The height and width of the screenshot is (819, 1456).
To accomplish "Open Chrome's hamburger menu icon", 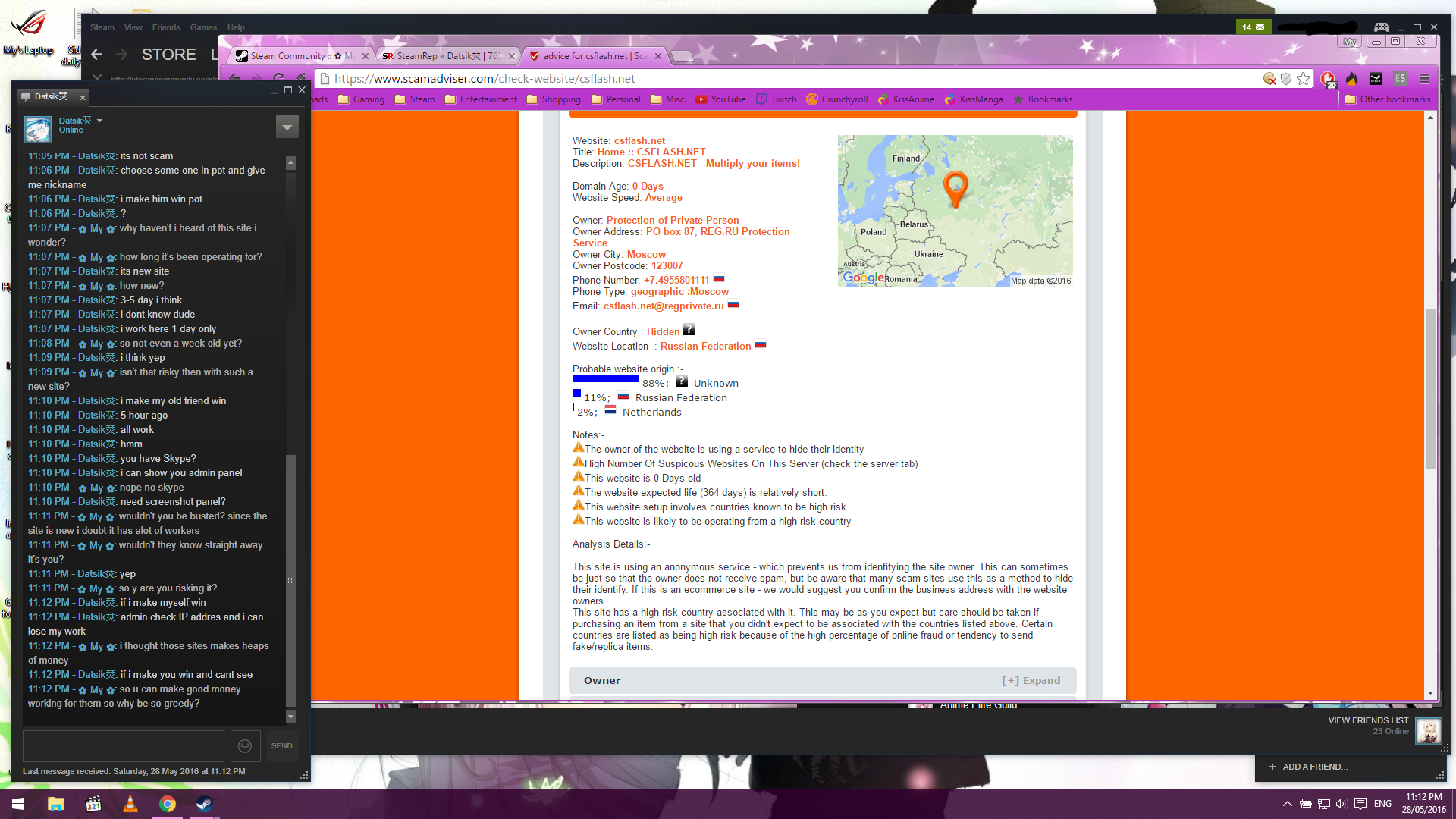I will 1424,79.
